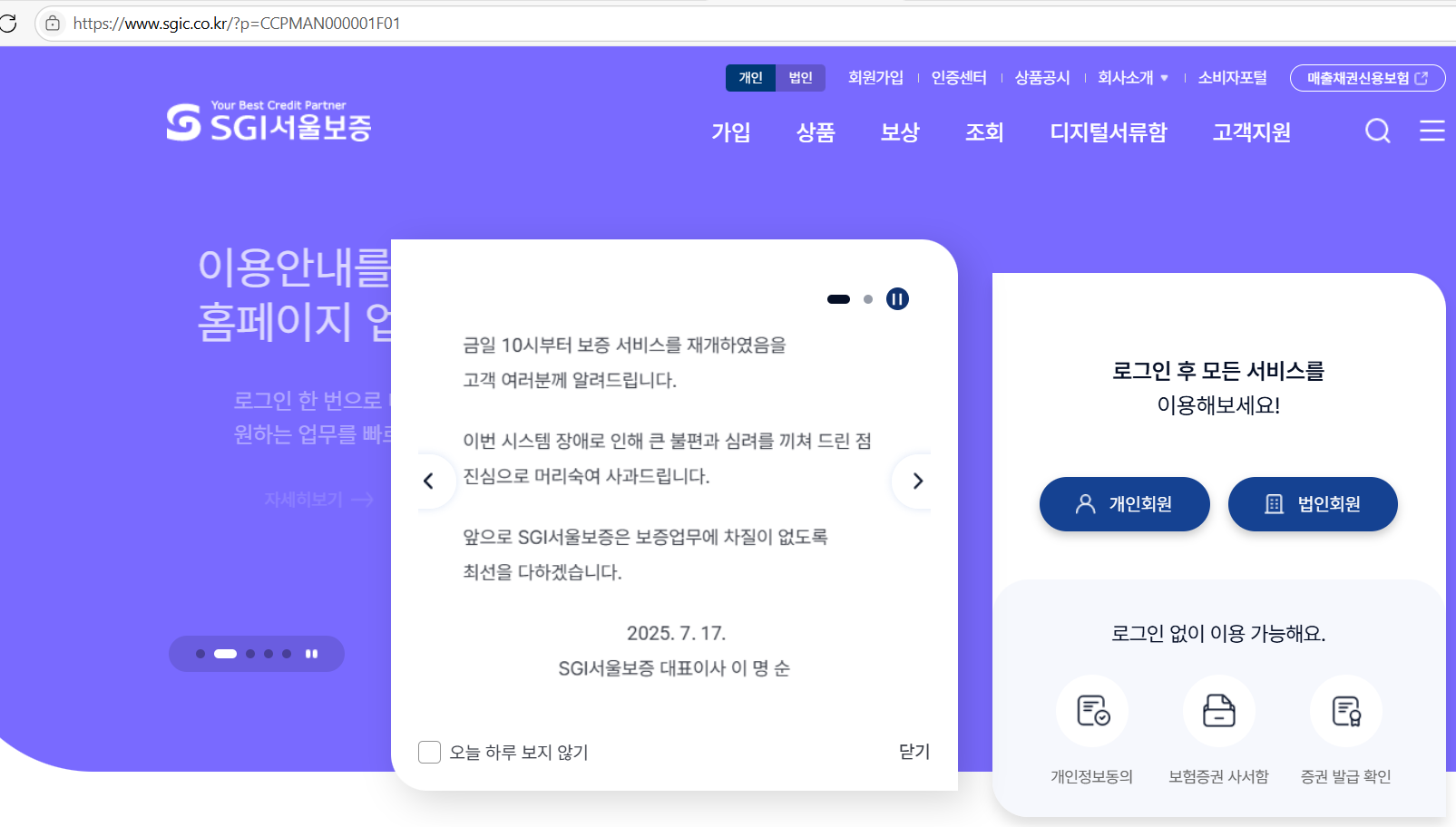
Task: Pause the popup notice slideshow
Action: 897,298
